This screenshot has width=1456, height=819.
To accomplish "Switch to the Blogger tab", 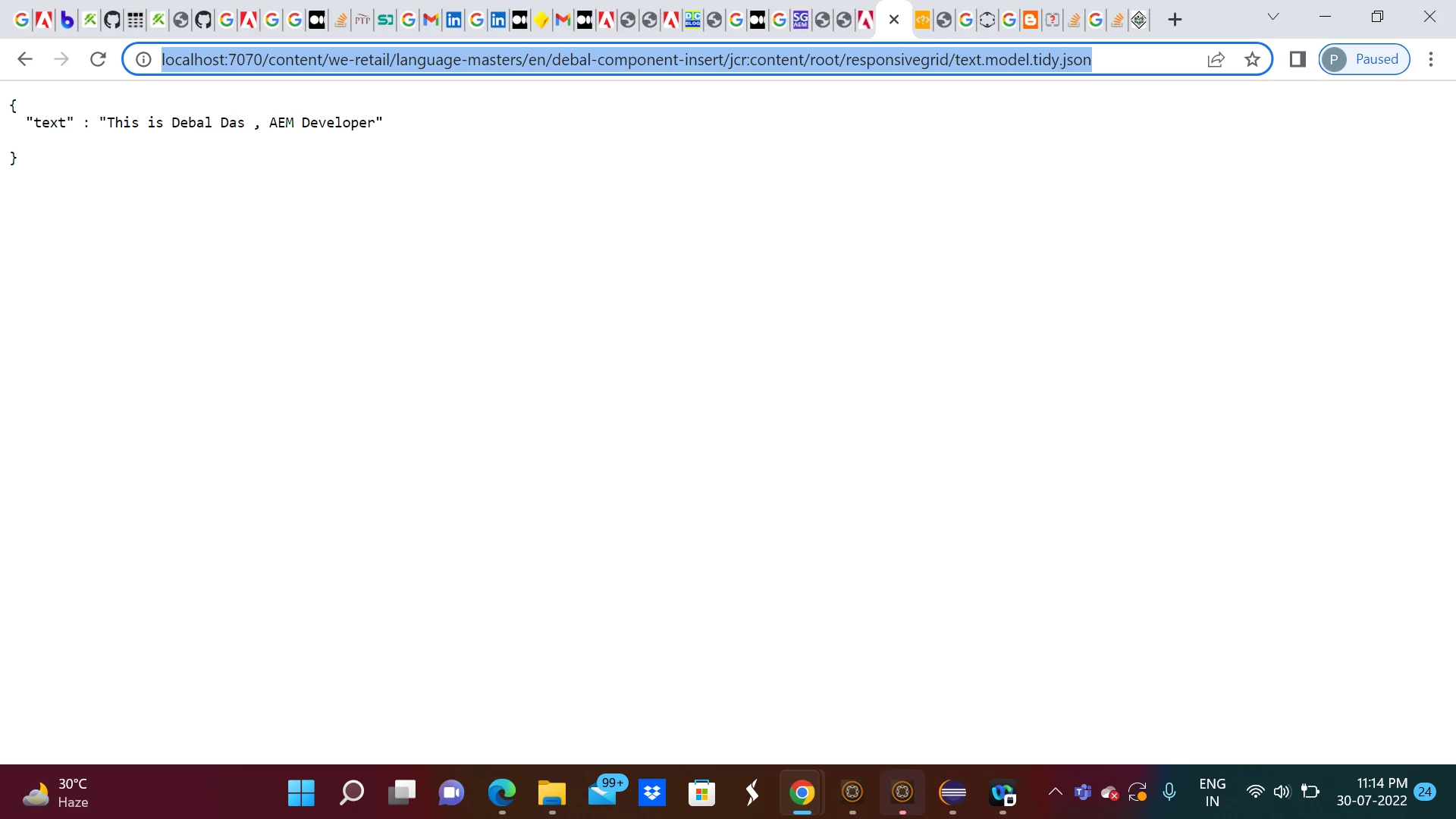I will (x=1031, y=20).
